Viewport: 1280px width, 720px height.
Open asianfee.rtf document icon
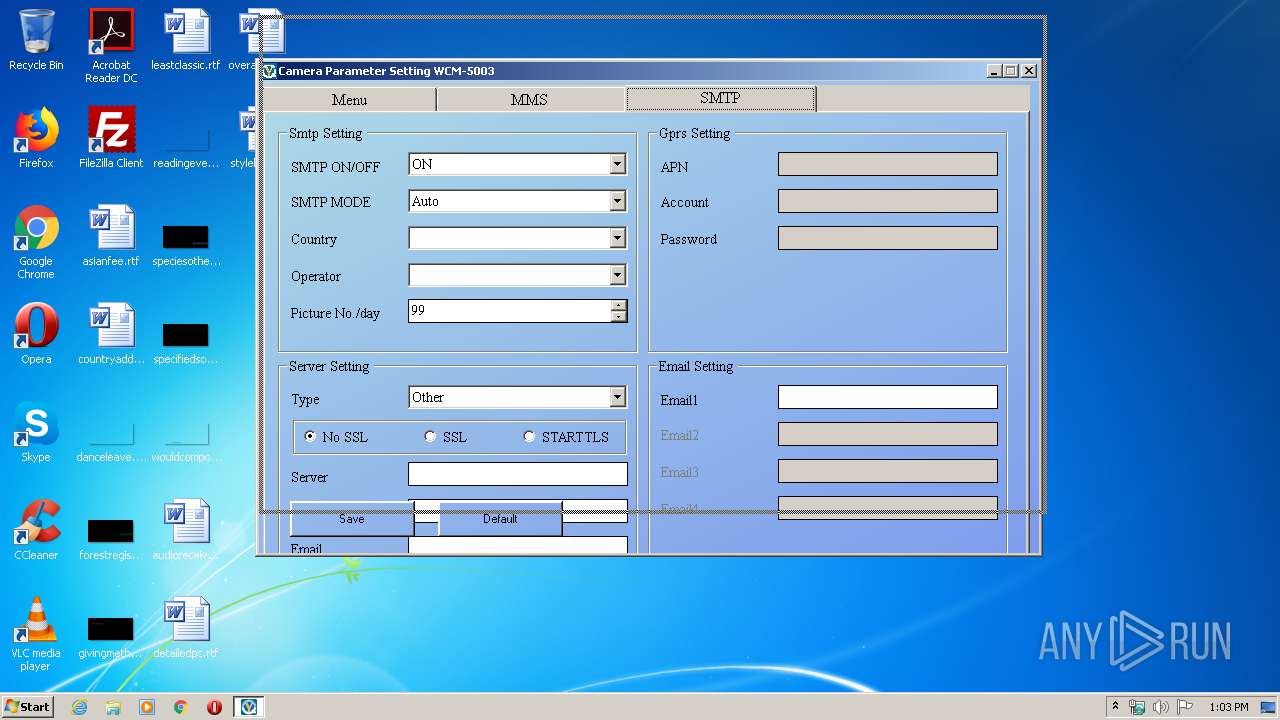coord(111,236)
